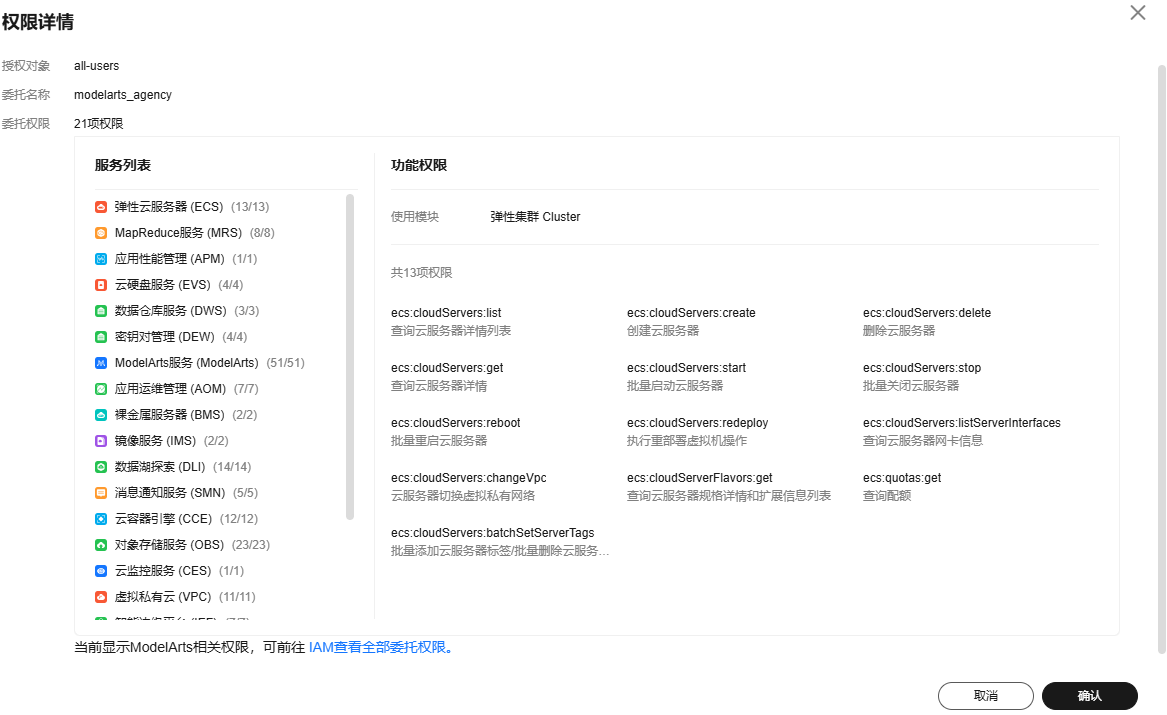This screenshot has width=1167, height=715.
Task: Close the 权限详情 dialog with X
Action: (1137, 13)
